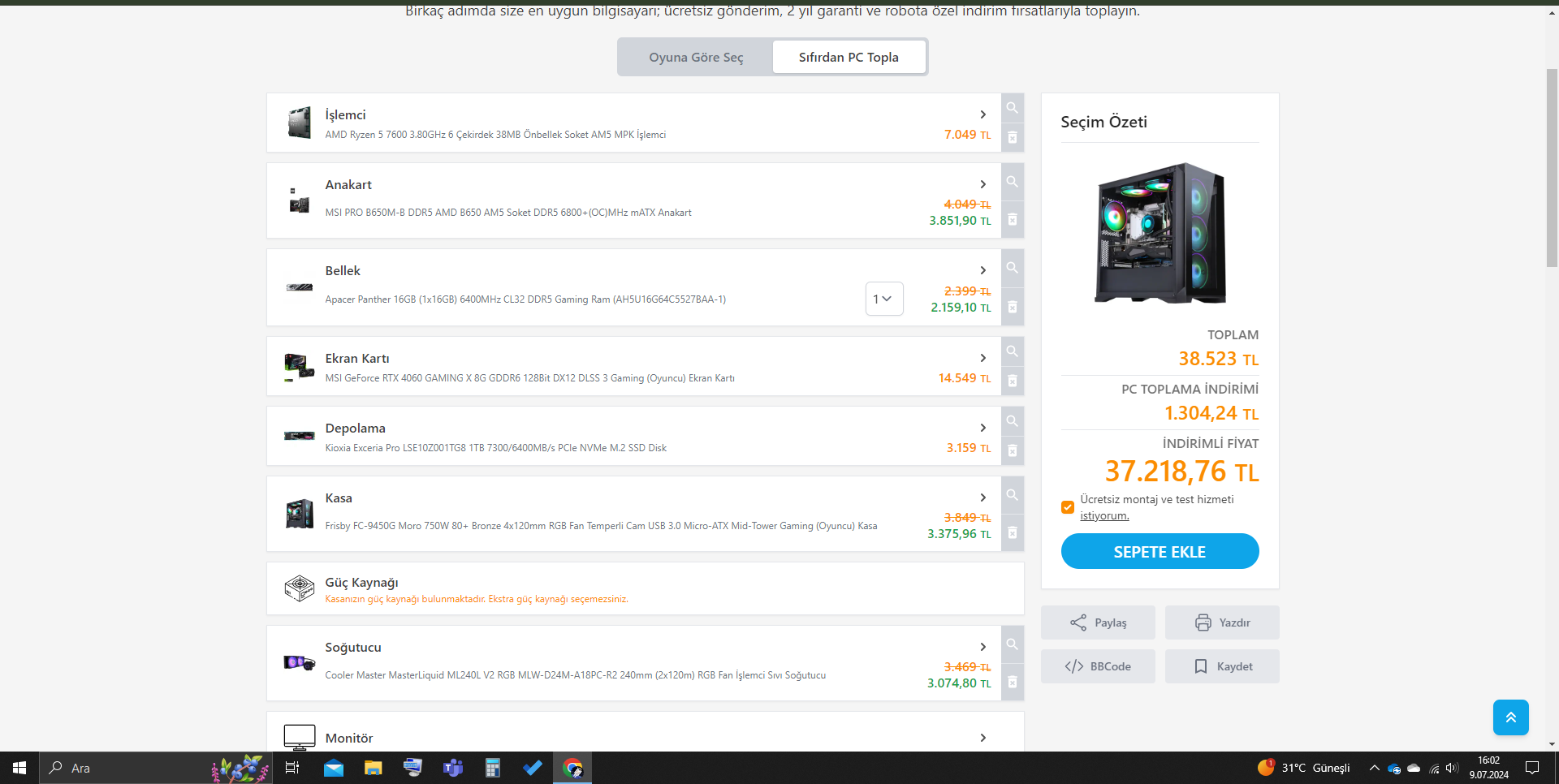The width and height of the screenshot is (1559, 784).
Task: Save the build with Kaydet button
Action: (1222, 666)
